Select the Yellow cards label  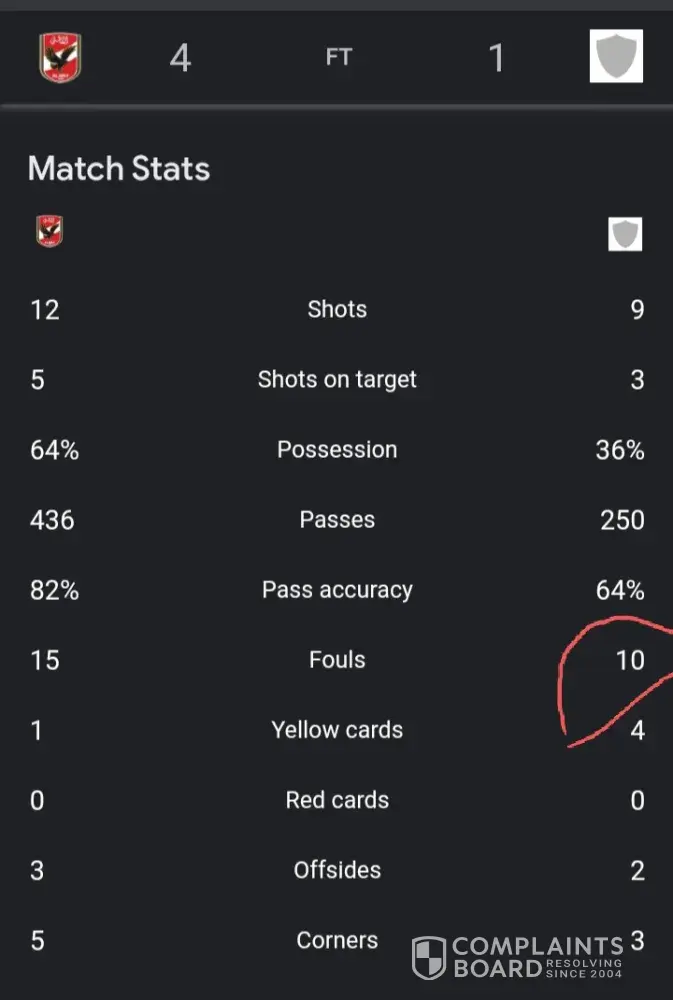tap(337, 730)
